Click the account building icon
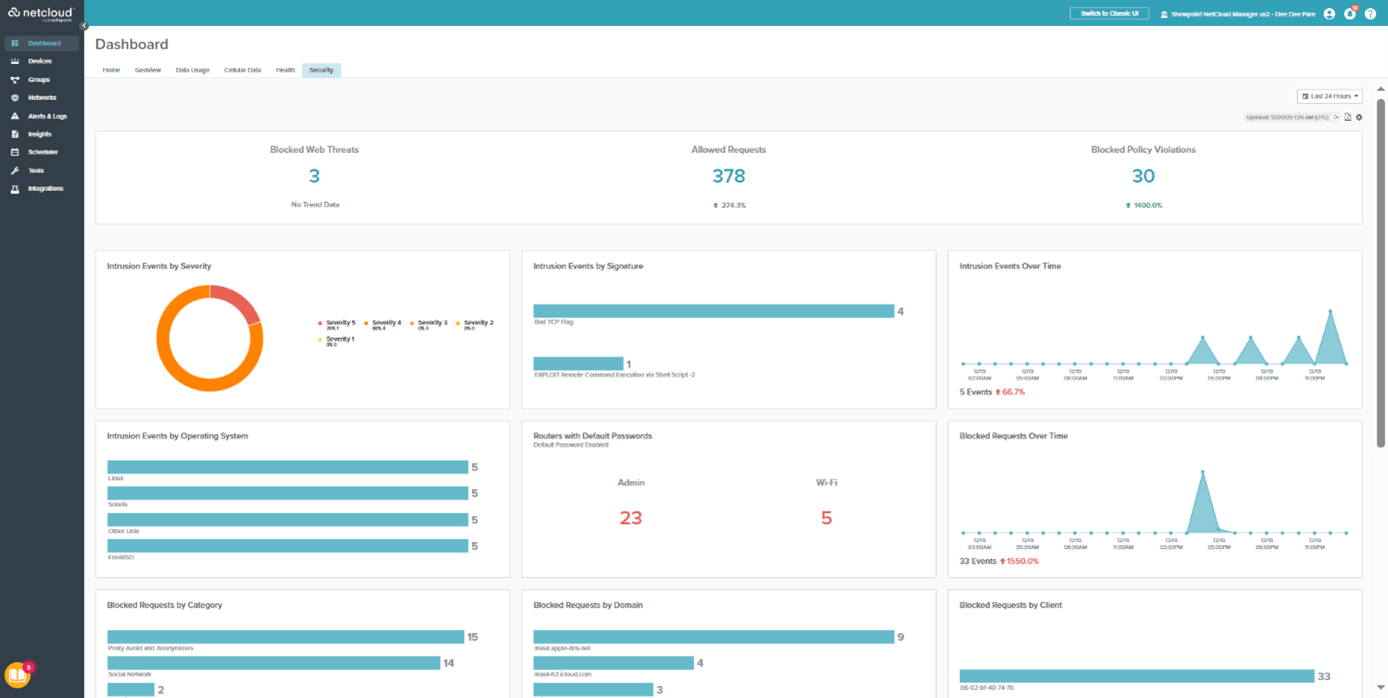 tap(1164, 14)
